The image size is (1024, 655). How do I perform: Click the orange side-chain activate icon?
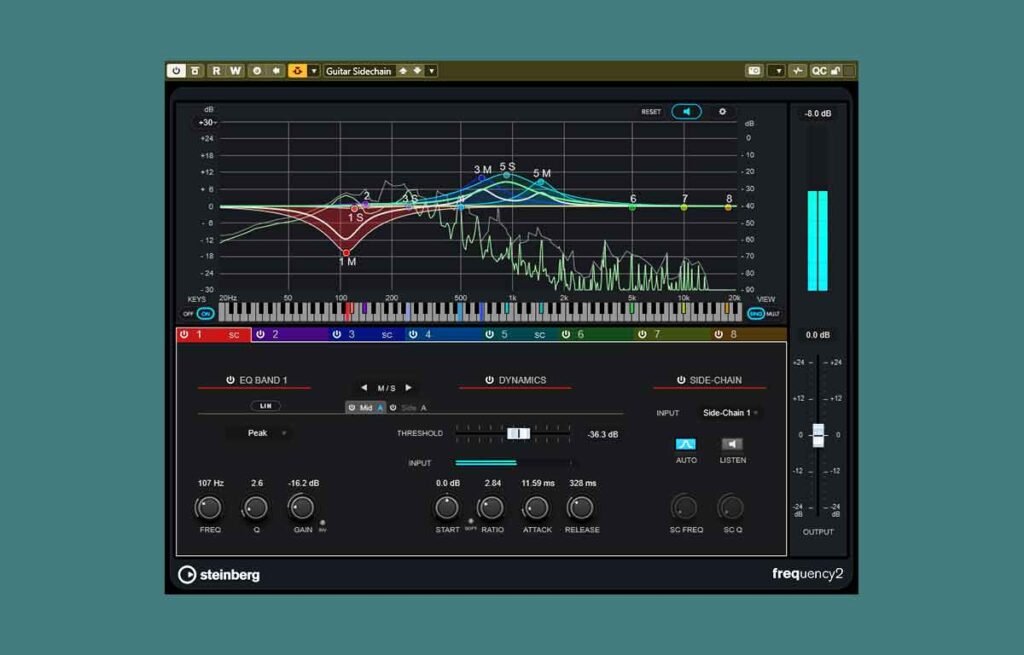[x=297, y=71]
